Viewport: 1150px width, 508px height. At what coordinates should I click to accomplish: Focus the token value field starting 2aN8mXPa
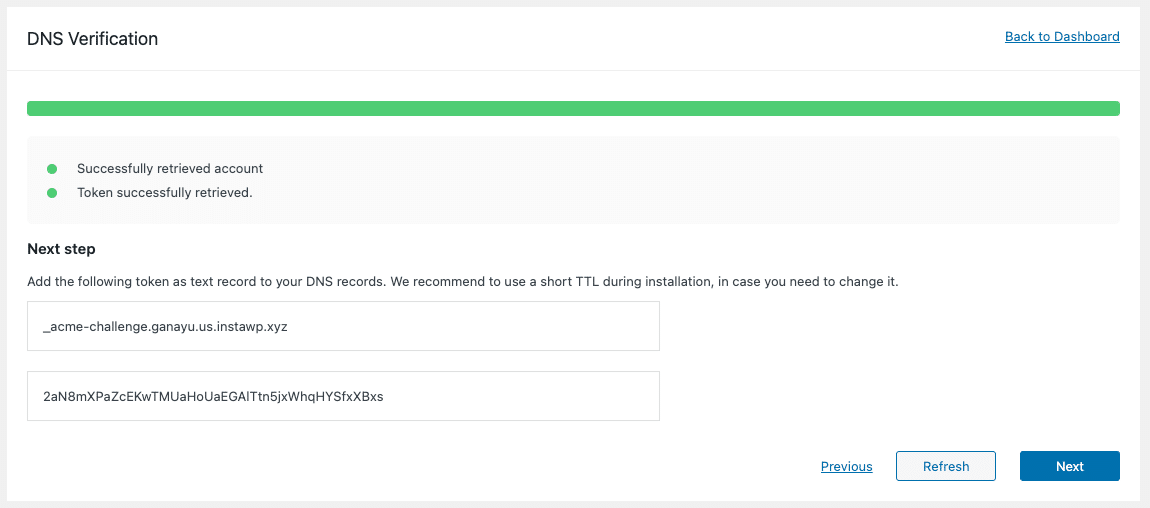coord(343,396)
